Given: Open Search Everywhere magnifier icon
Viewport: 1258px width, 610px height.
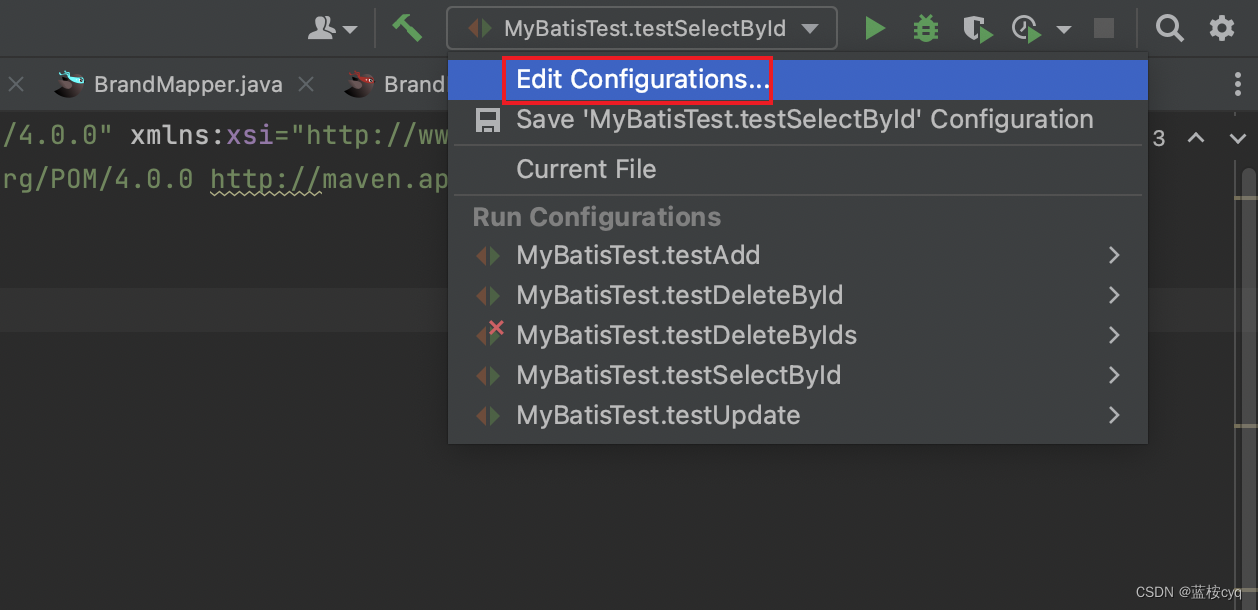Looking at the screenshot, I should coord(1169,28).
